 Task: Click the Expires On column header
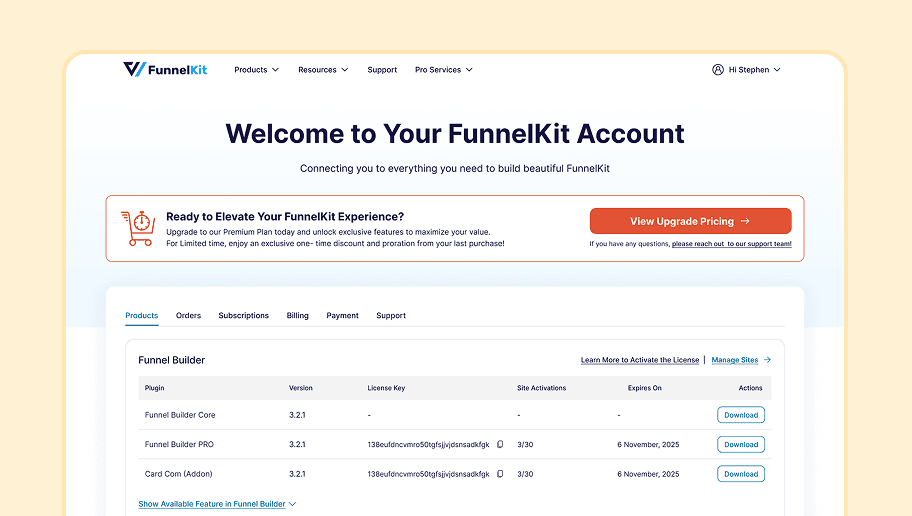pyautogui.click(x=644, y=388)
